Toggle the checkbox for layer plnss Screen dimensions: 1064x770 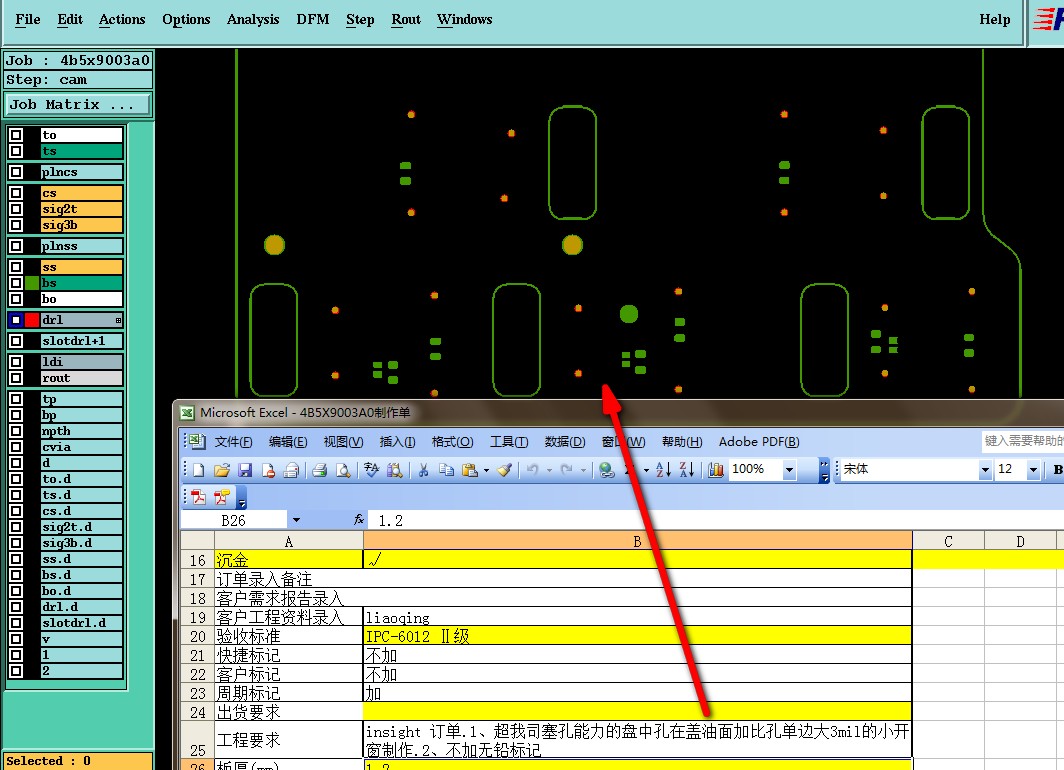coord(16,246)
